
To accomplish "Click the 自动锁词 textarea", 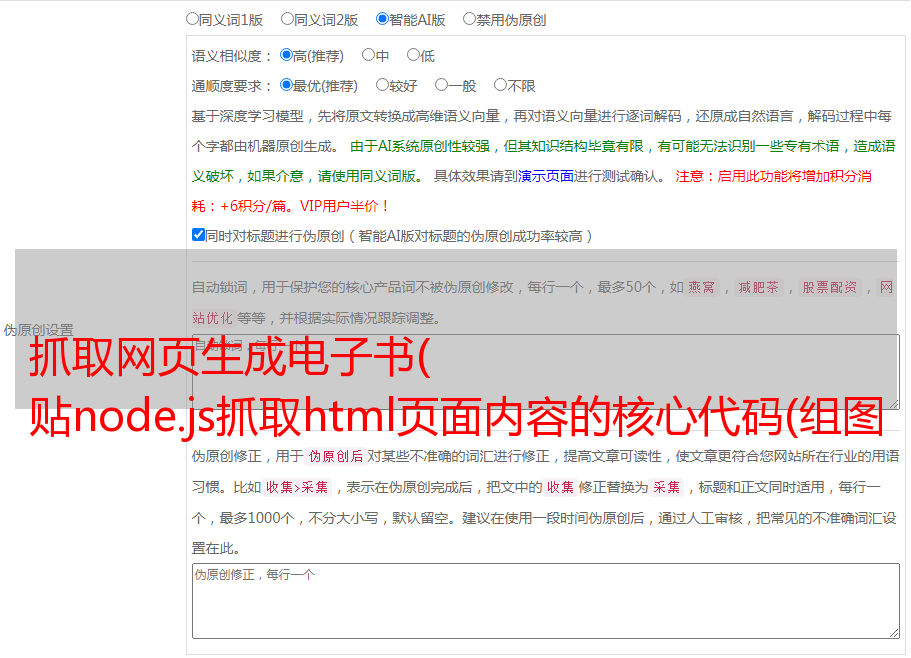I will (x=546, y=372).
